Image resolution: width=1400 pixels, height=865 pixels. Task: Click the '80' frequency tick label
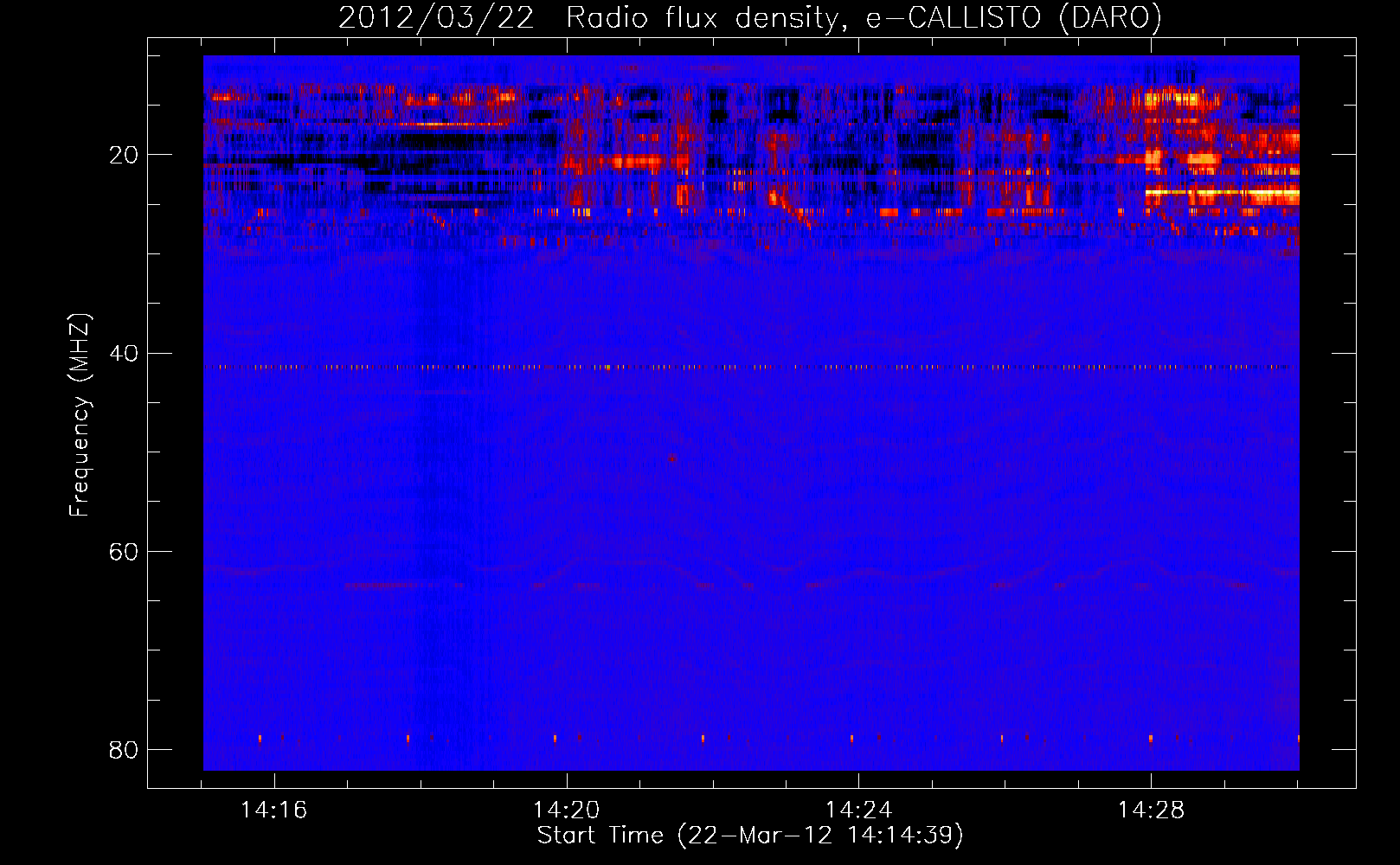(124, 749)
